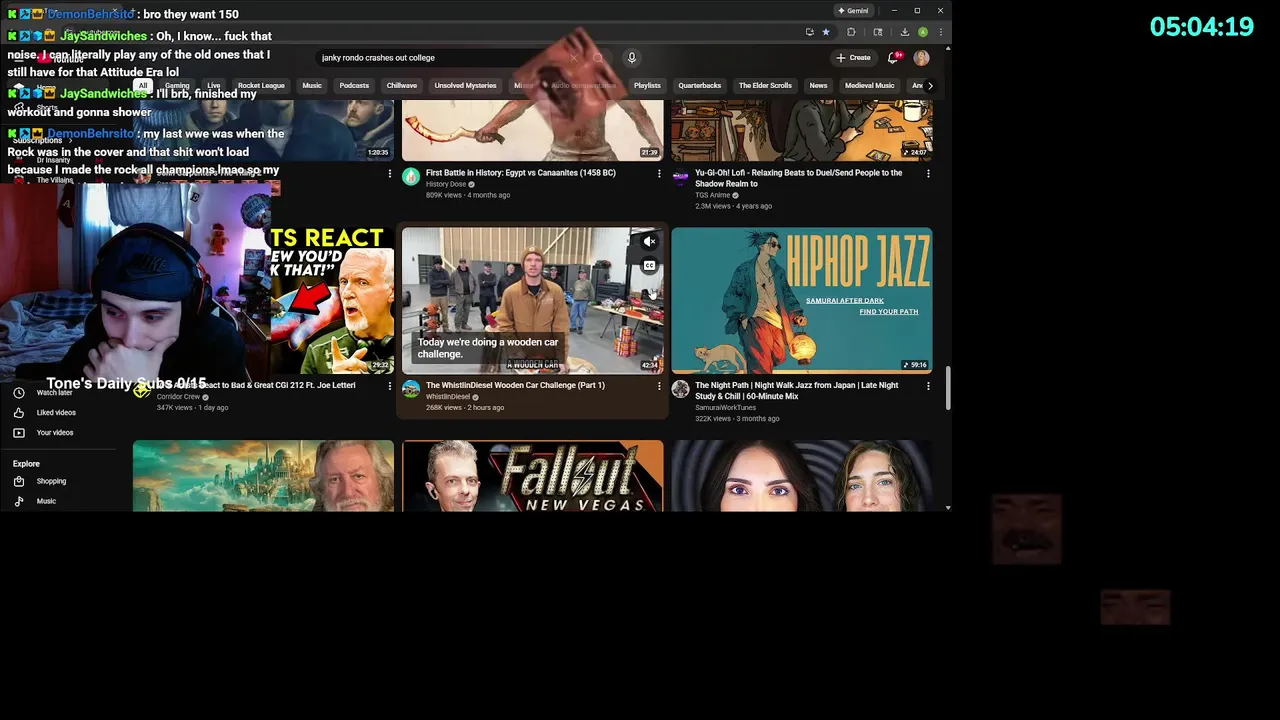
Task: Click into the YouTube search box
Action: click(445, 58)
